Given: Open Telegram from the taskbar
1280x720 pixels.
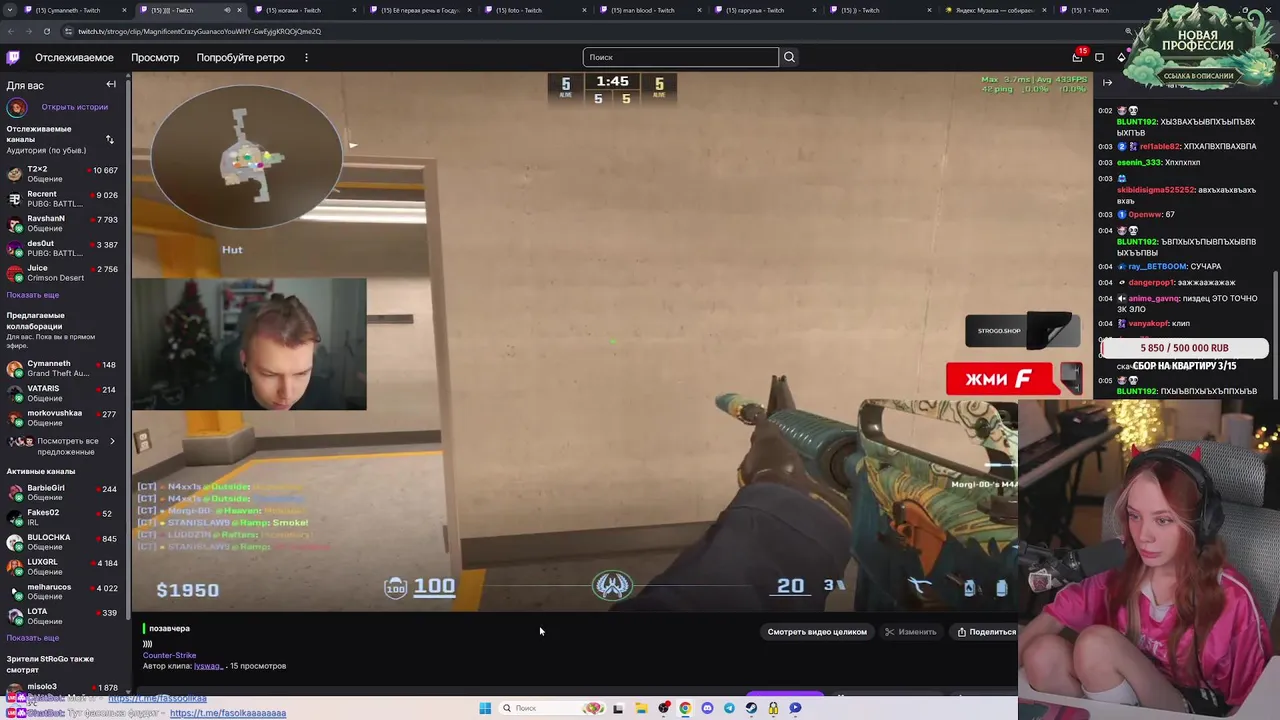Looking at the screenshot, I should [x=729, y=708].
